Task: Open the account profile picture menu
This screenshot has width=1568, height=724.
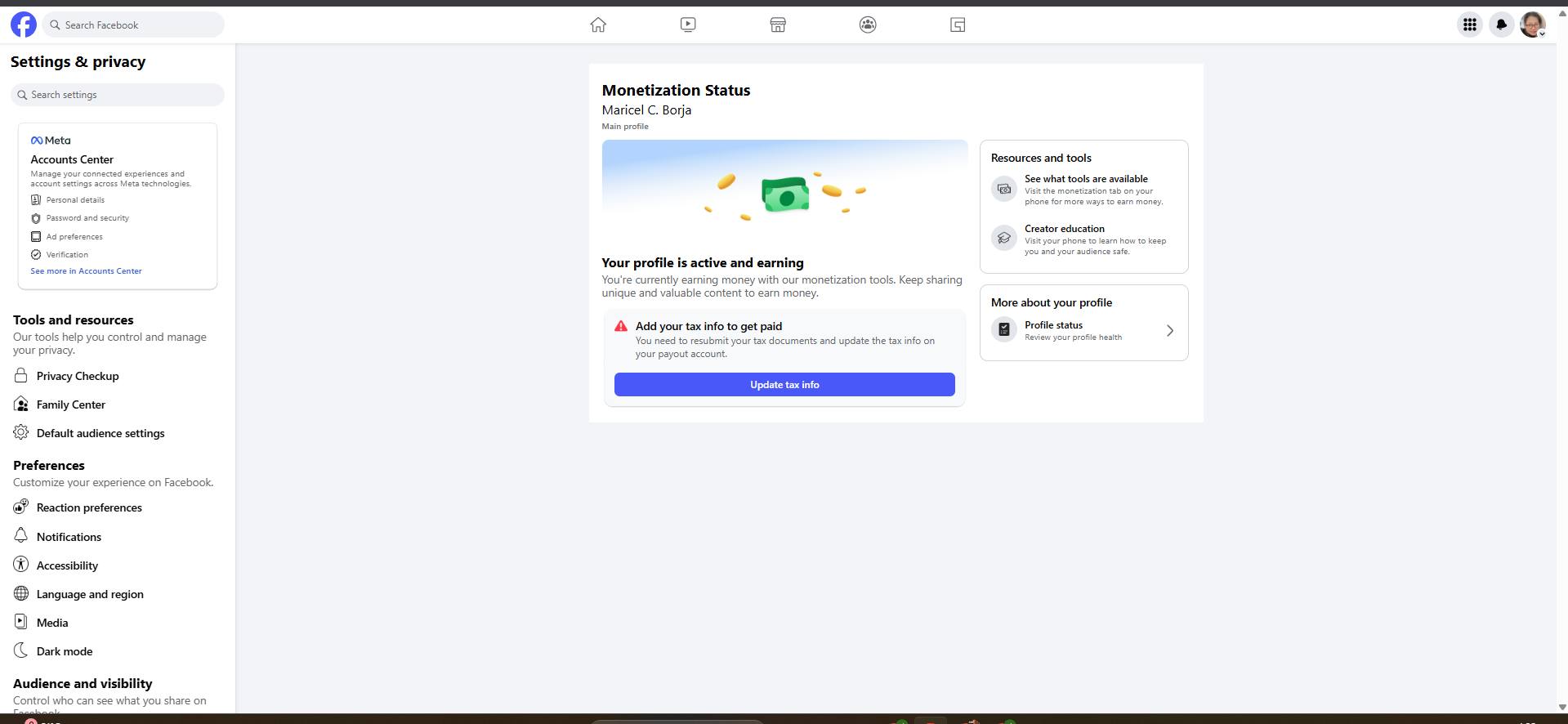Action: click(x=1532, y=25)
